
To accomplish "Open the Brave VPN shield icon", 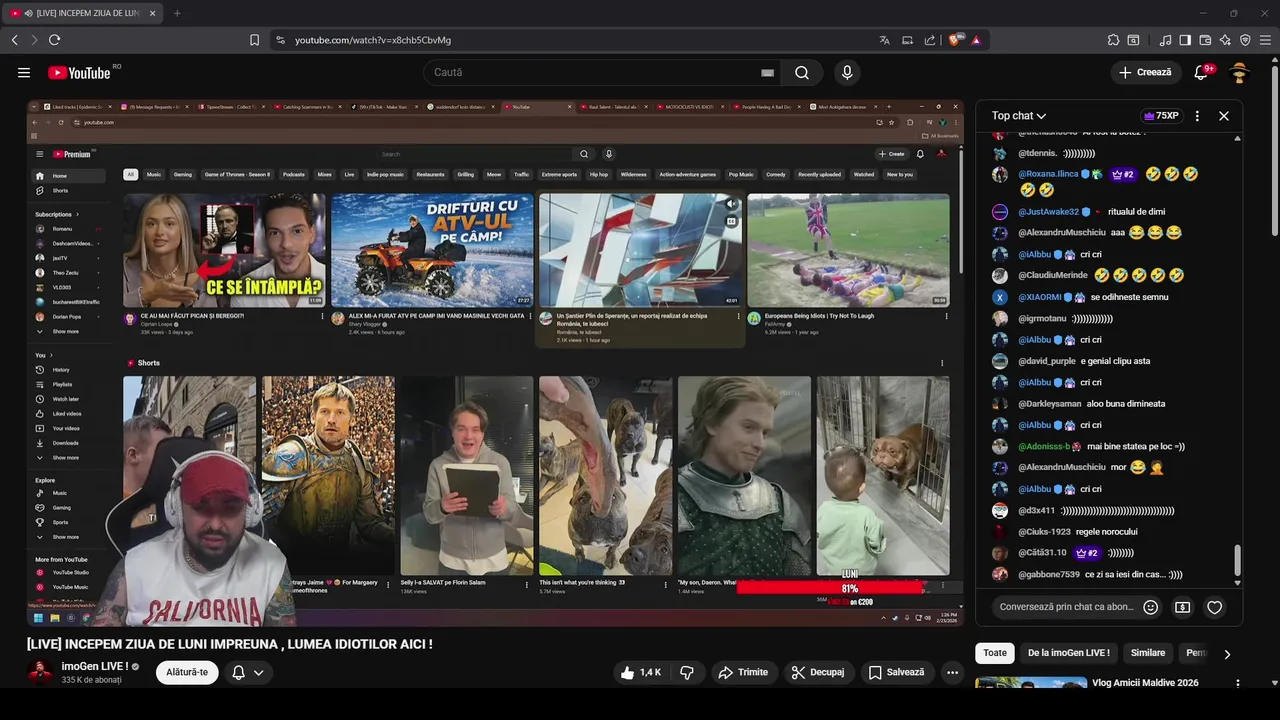I will click(x=1245, y=40).
